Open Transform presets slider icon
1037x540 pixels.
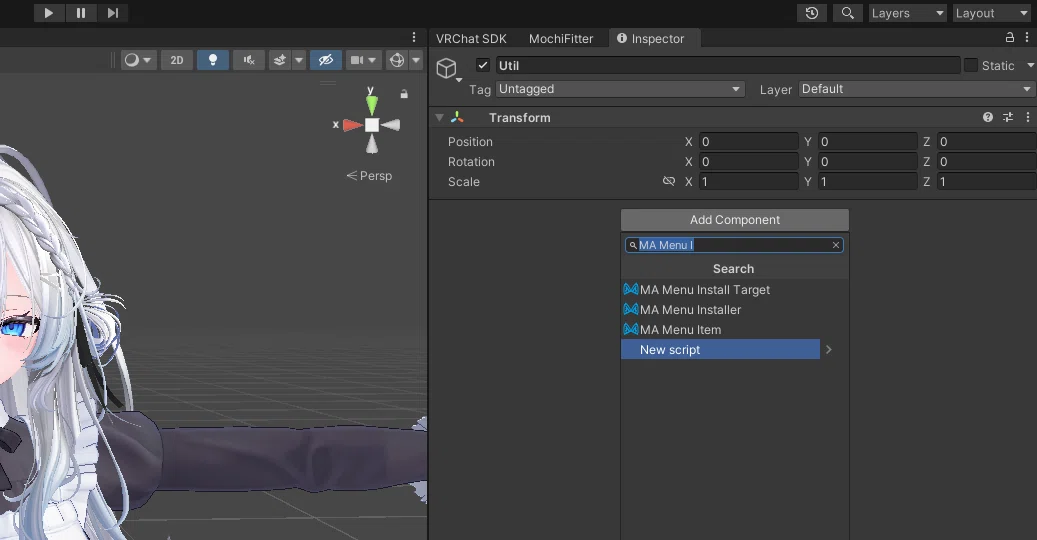(1008, 117)
